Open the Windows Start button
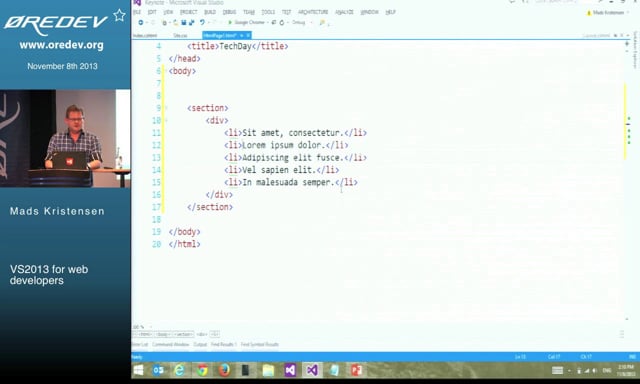This screenshot has height=384, width=640. click(x=139, y=371)
